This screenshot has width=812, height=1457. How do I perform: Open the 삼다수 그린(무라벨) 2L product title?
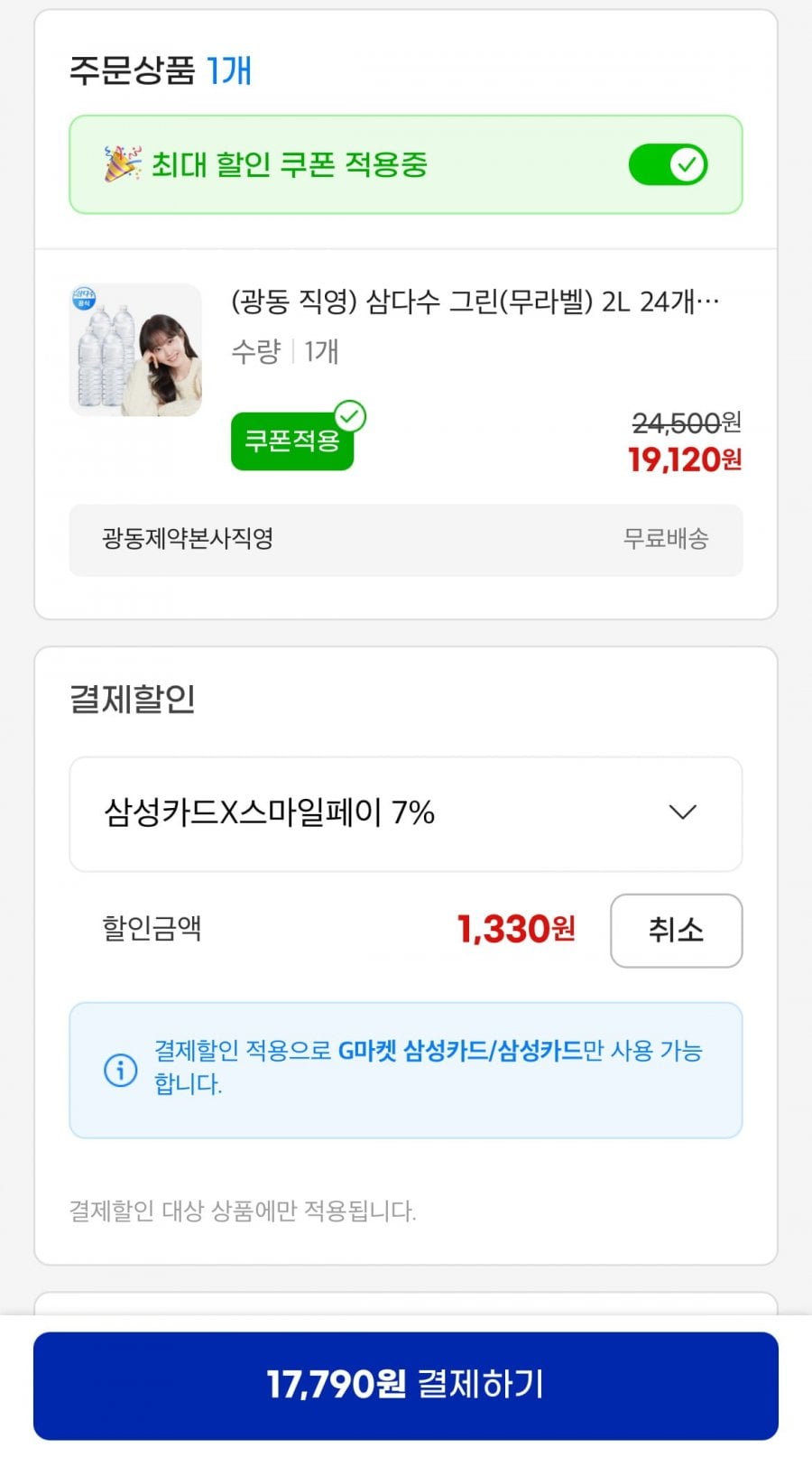coord(475,302)
